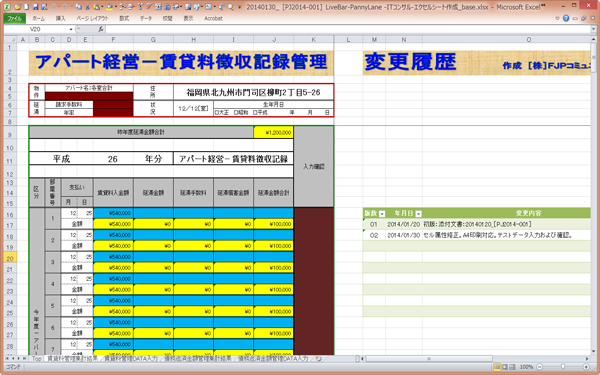Click the Excel application icon in title bar

tap(7, 7)
